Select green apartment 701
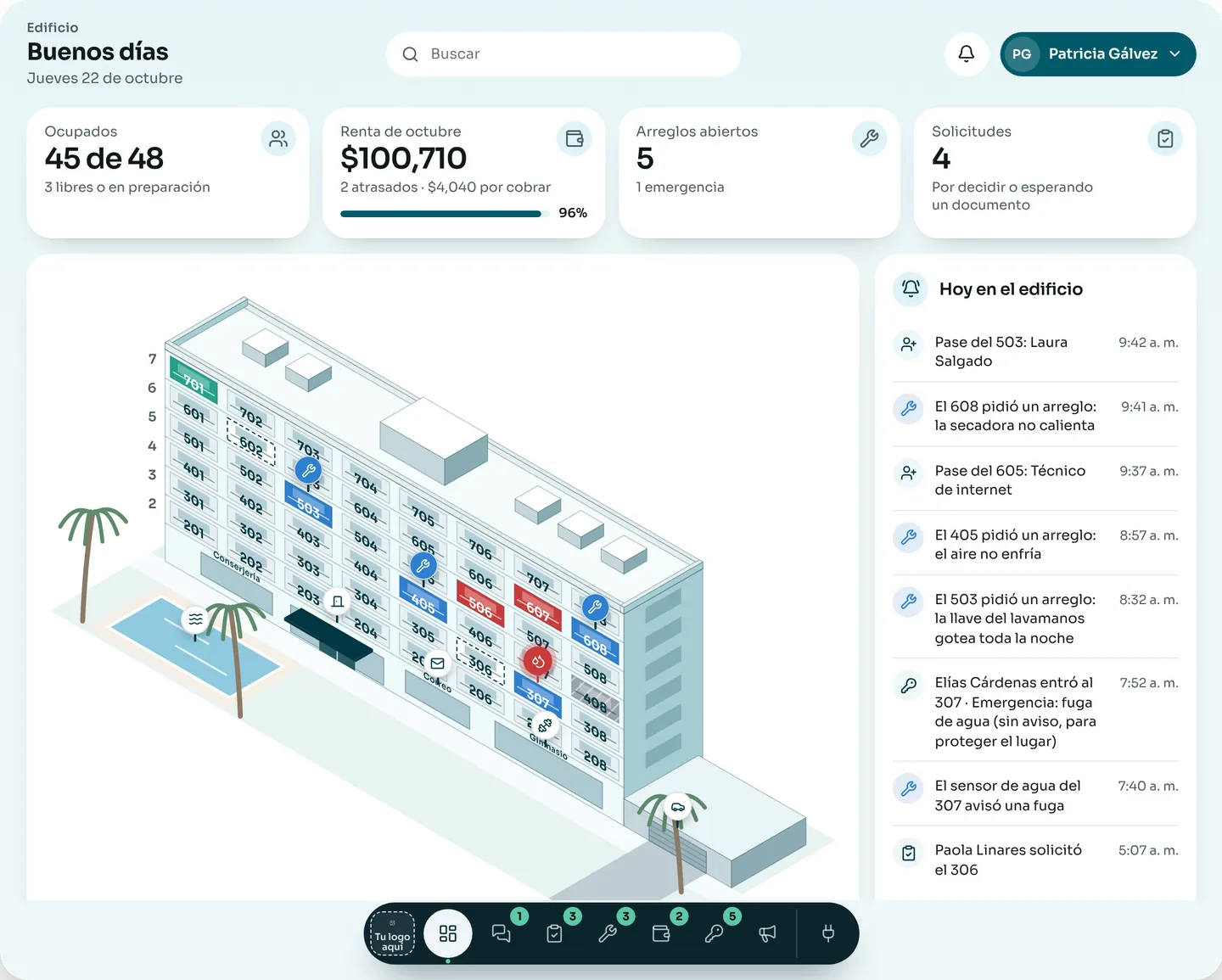The image size is (1222, 980). pyautogui.click(x=193, y=381)
